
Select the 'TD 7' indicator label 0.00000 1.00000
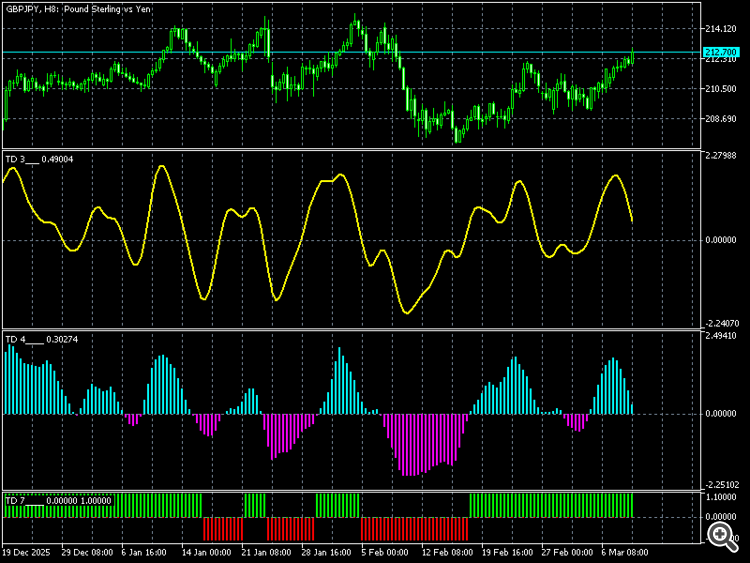pyautogui.click(x=58, y=500)
